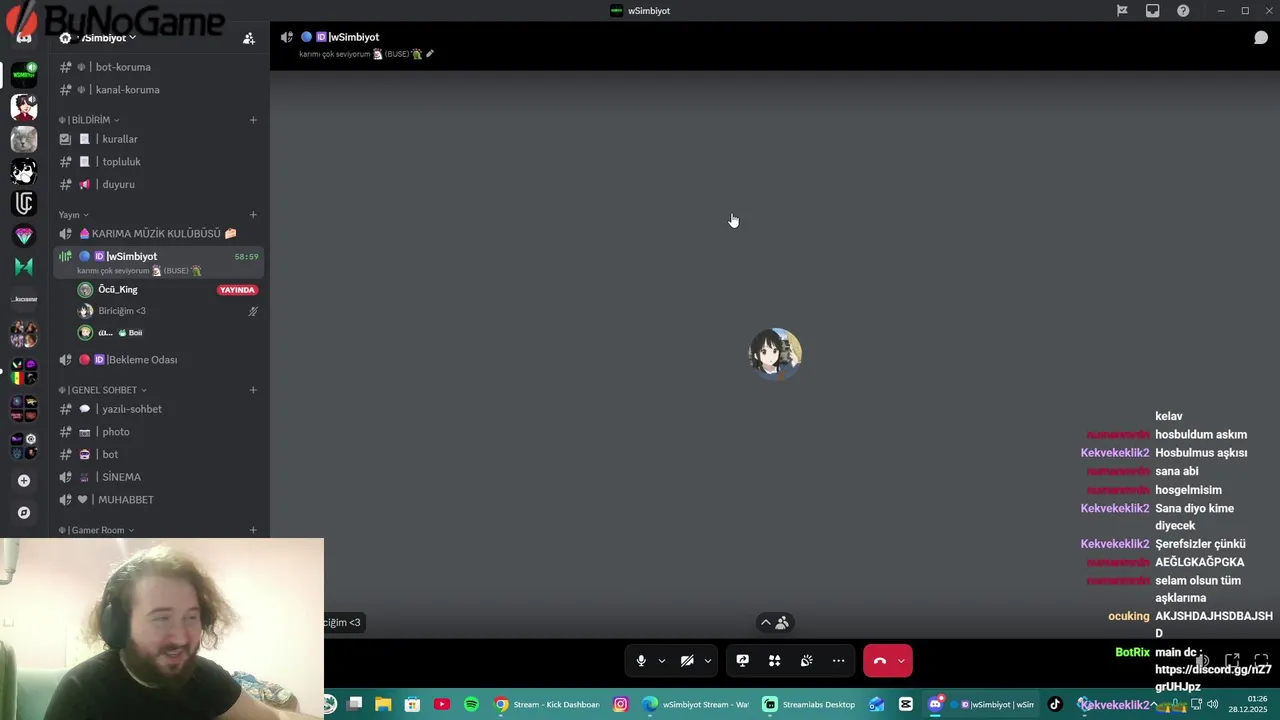Open the Discover servers compass icon
The width and height of the screenshot is (1280, 720).
[x=24, y=513]
